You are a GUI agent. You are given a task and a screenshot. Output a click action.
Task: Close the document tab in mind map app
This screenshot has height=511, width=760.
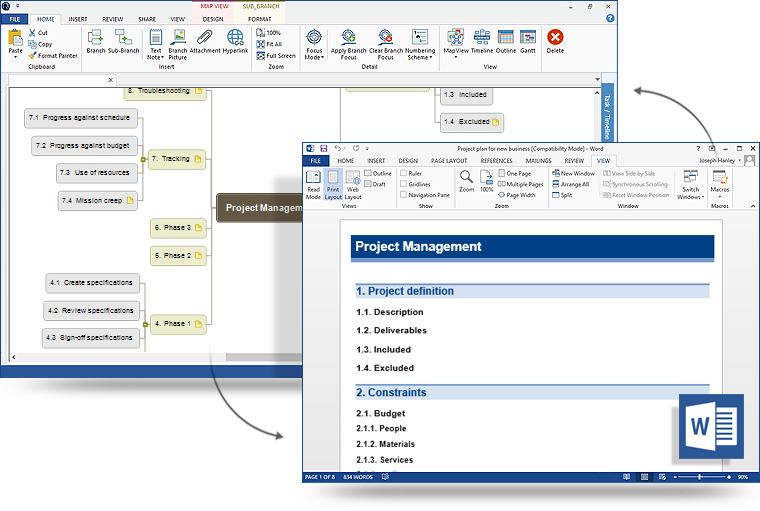point(111,80)
